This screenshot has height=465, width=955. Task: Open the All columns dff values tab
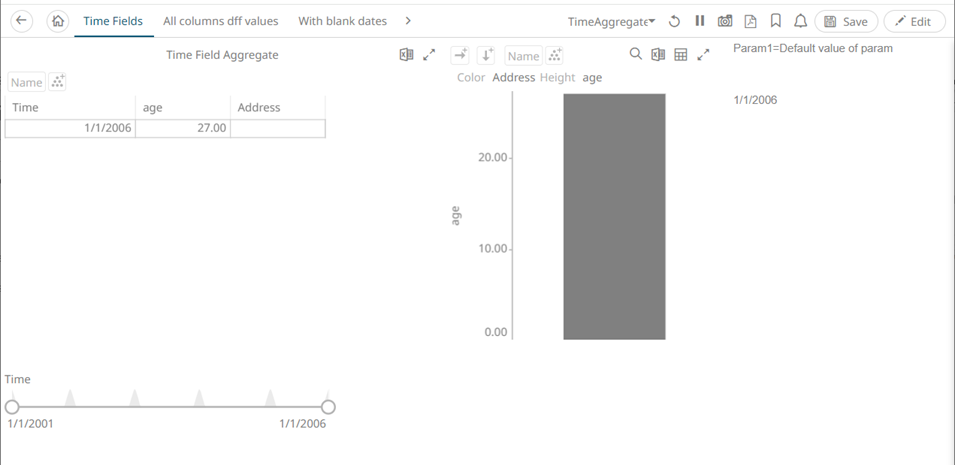coord(220,21)
